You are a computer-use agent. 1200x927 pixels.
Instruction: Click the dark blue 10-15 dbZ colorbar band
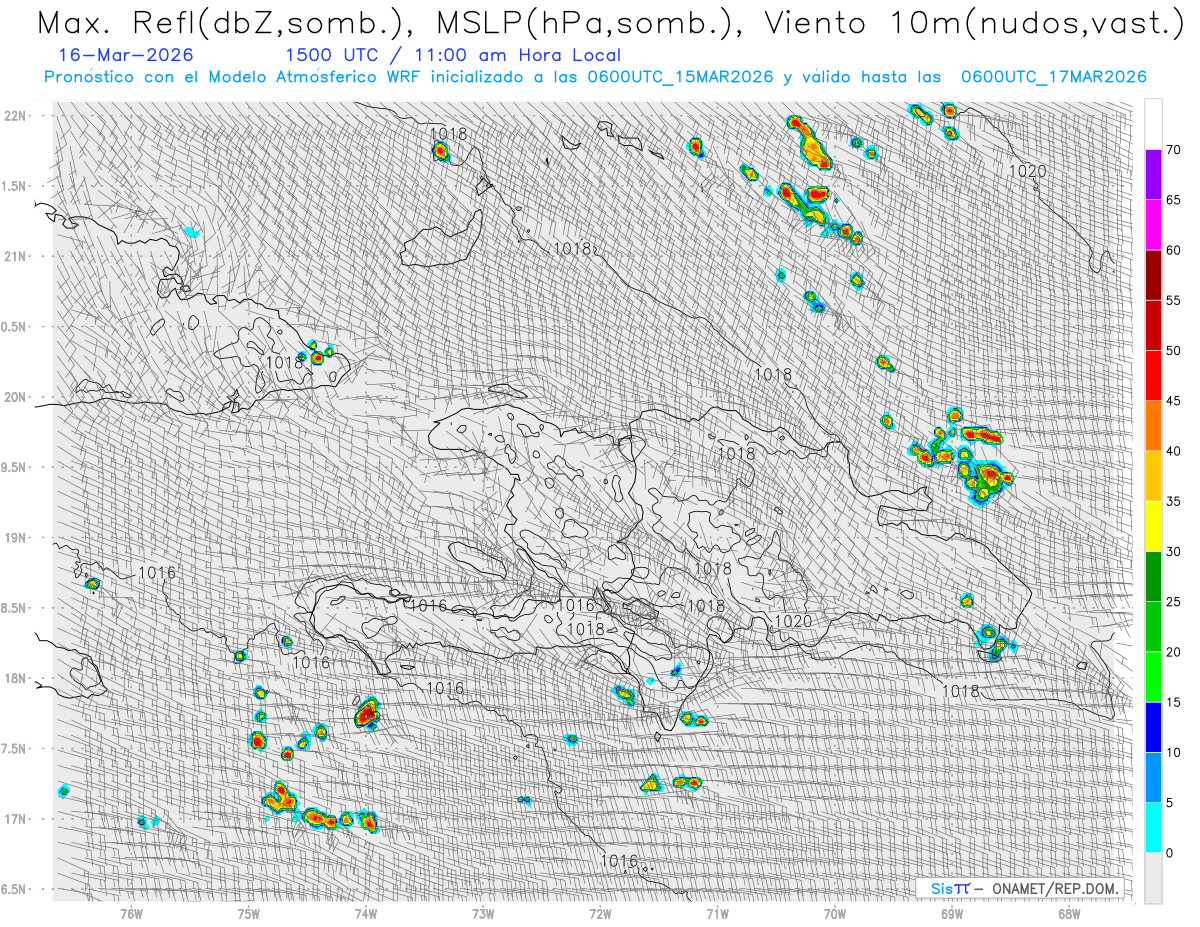pos(1153,727)
